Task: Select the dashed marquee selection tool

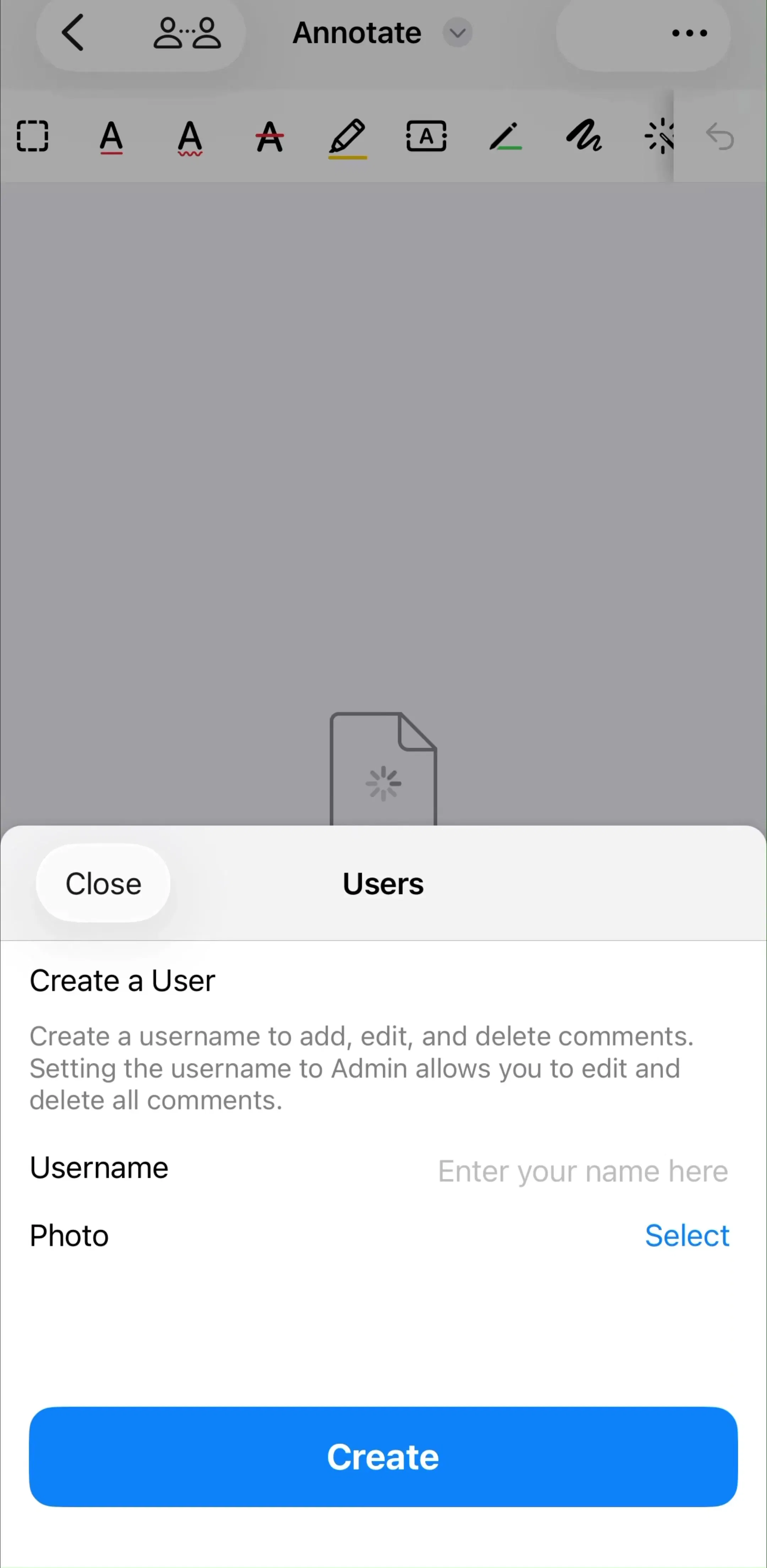Action: [32, 136]
